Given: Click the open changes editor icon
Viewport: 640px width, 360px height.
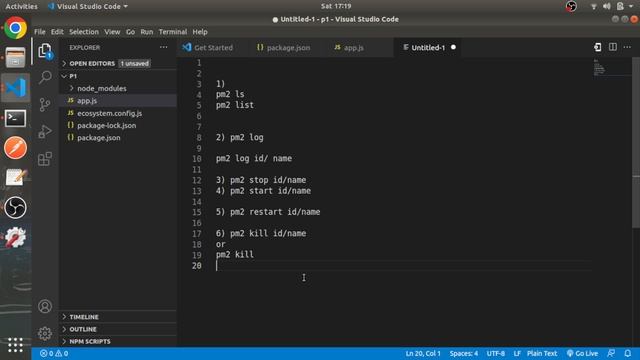Looking at the screenshot, I should point(598,47).
